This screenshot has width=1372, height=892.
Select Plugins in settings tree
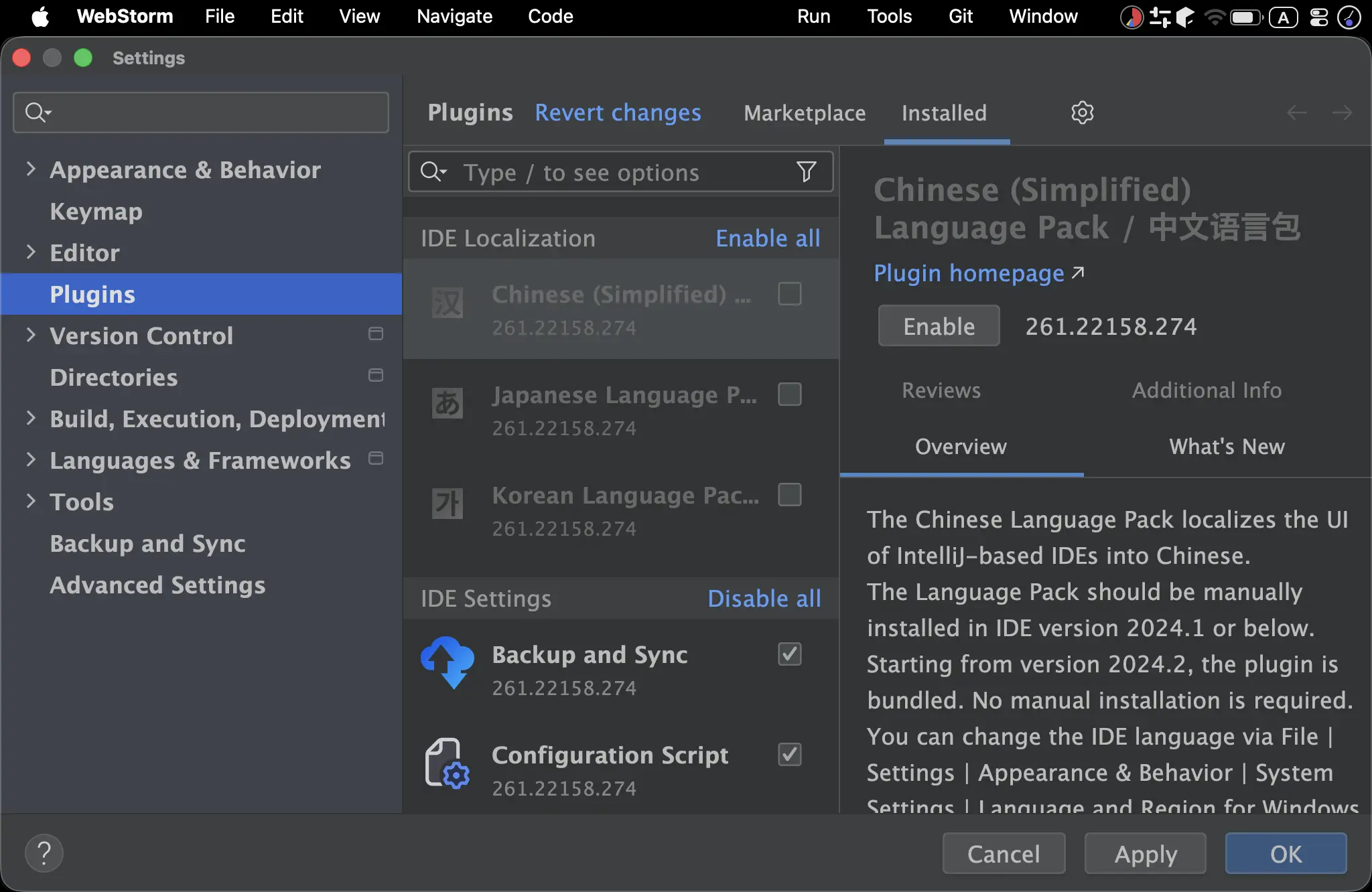click(202, 294)
